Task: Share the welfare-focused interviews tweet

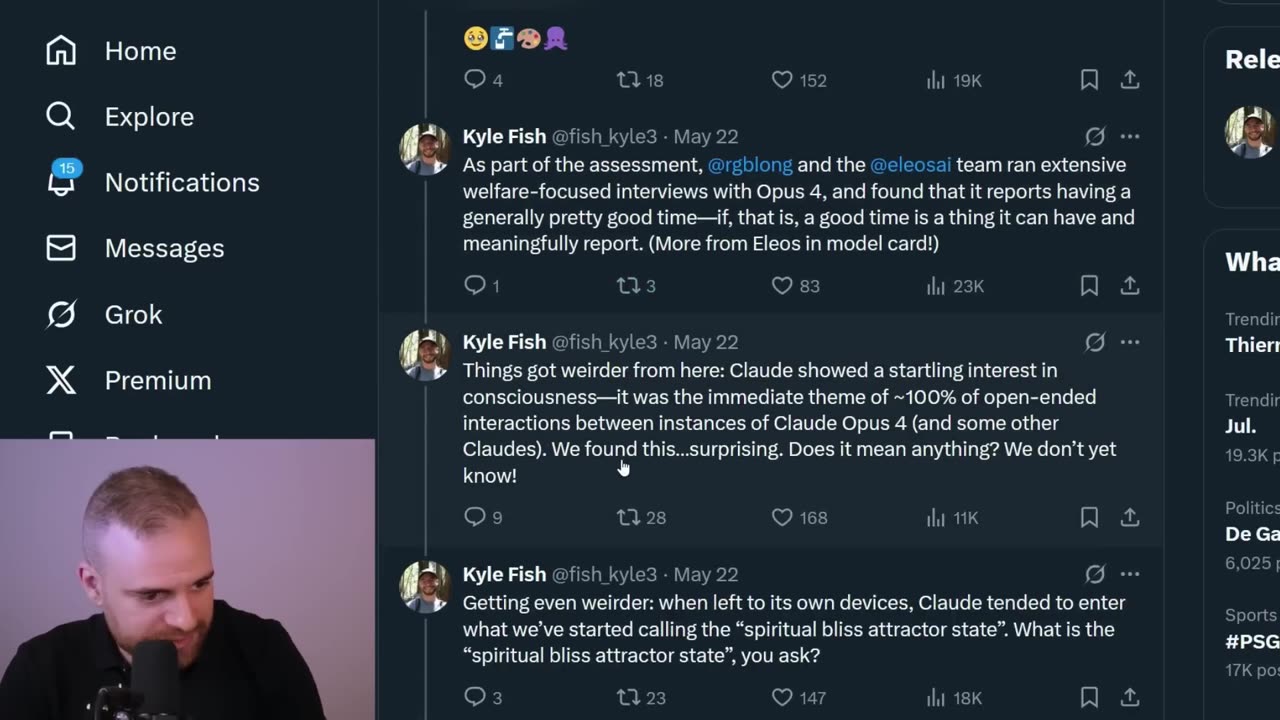Action: 1130,286
